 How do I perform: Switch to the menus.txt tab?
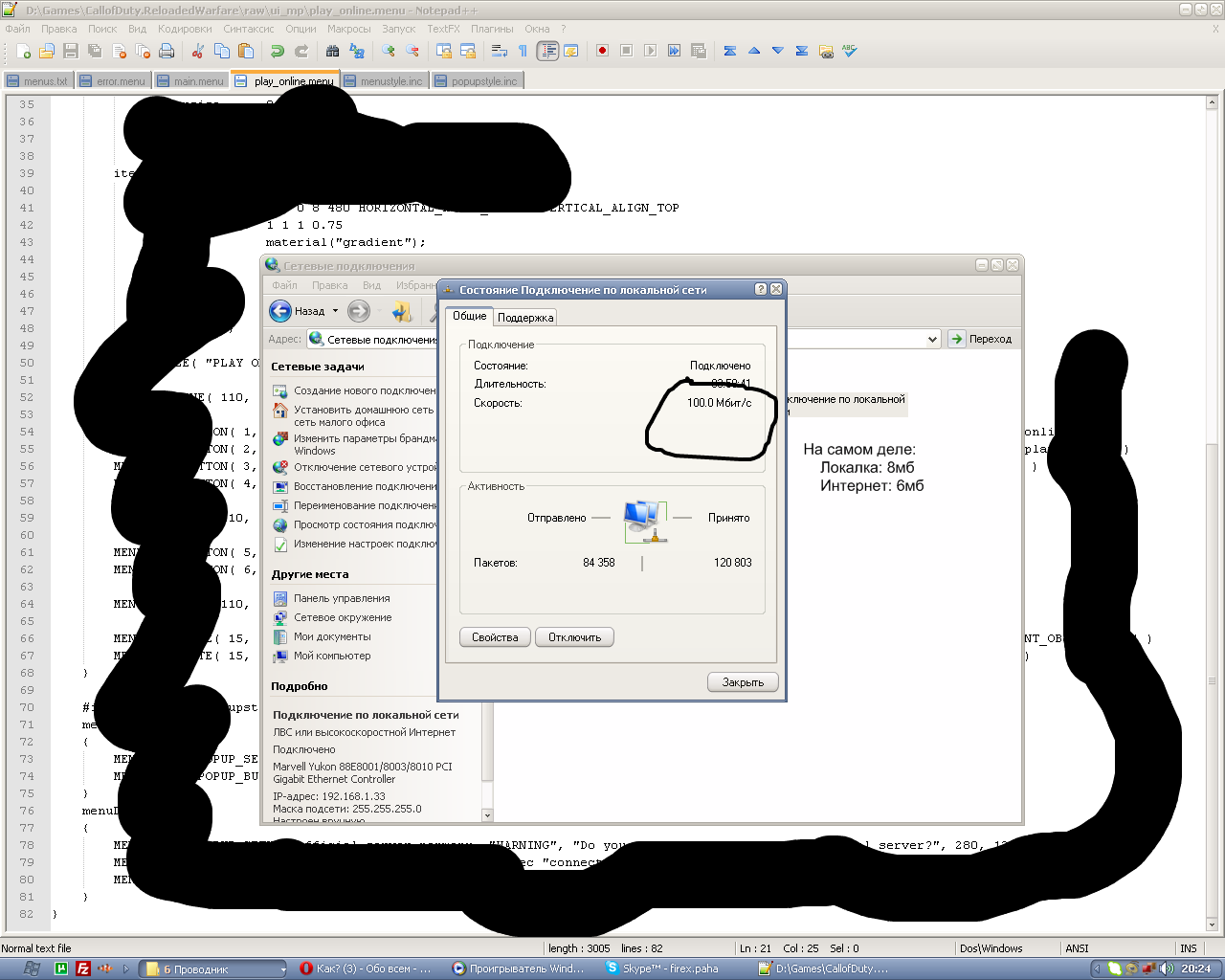click(x=38, y=81)
